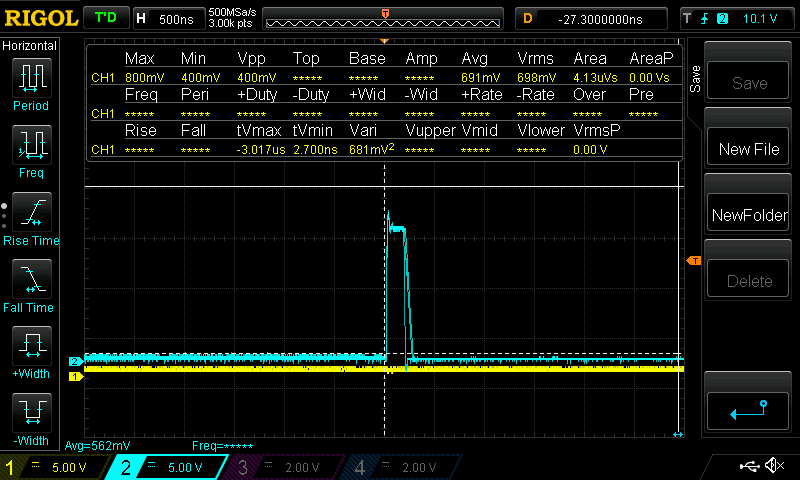Click the channel 2 ground marker

pos(76,361)
